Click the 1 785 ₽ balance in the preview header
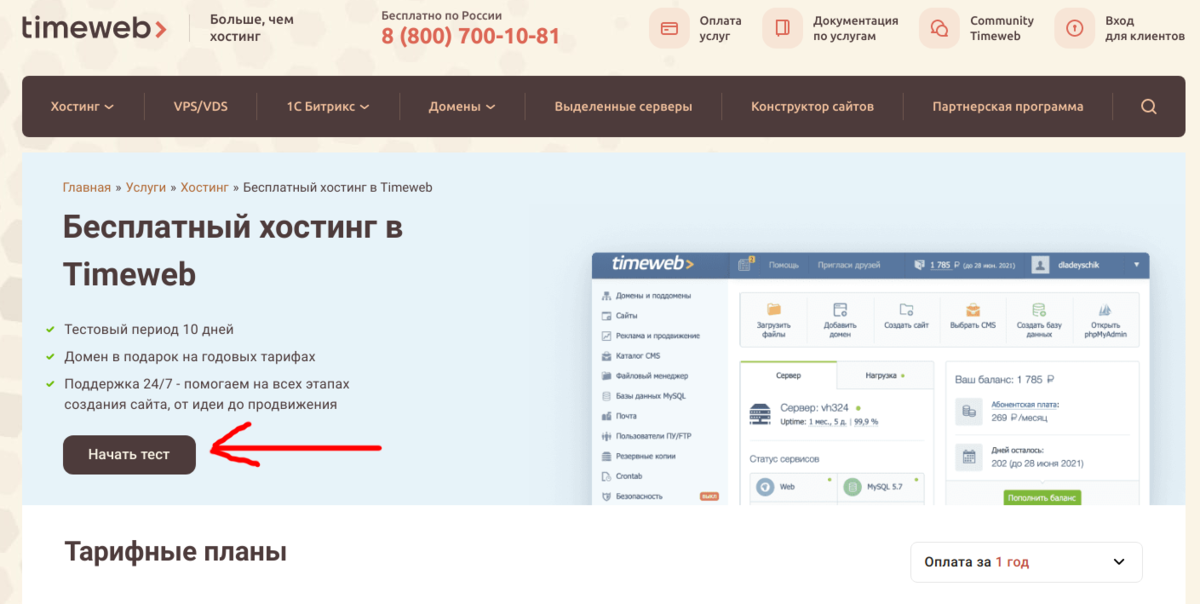 [x=944, y=265]
